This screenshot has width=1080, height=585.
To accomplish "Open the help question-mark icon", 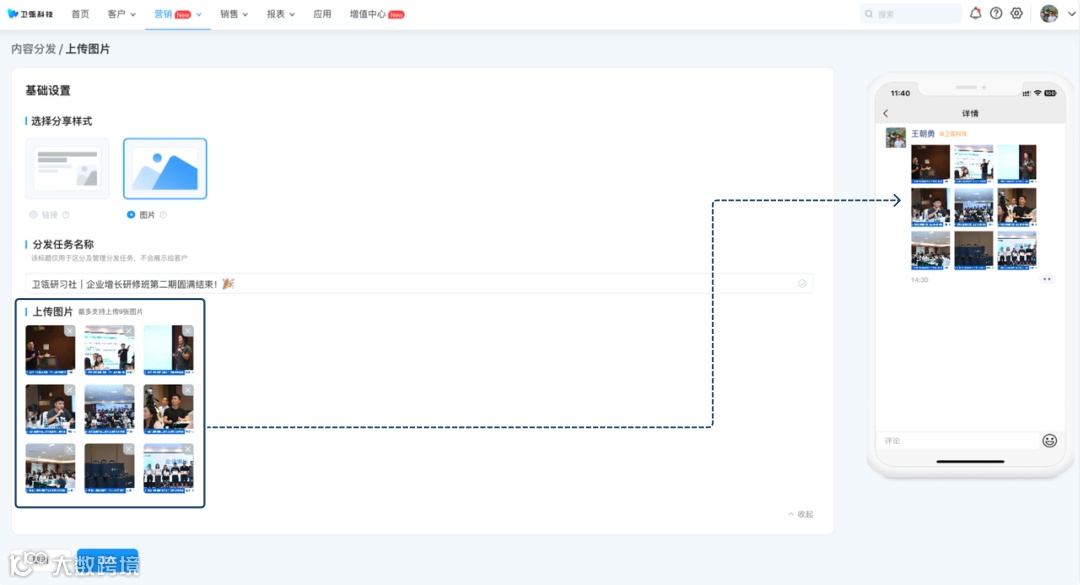I will click(996, 13).
